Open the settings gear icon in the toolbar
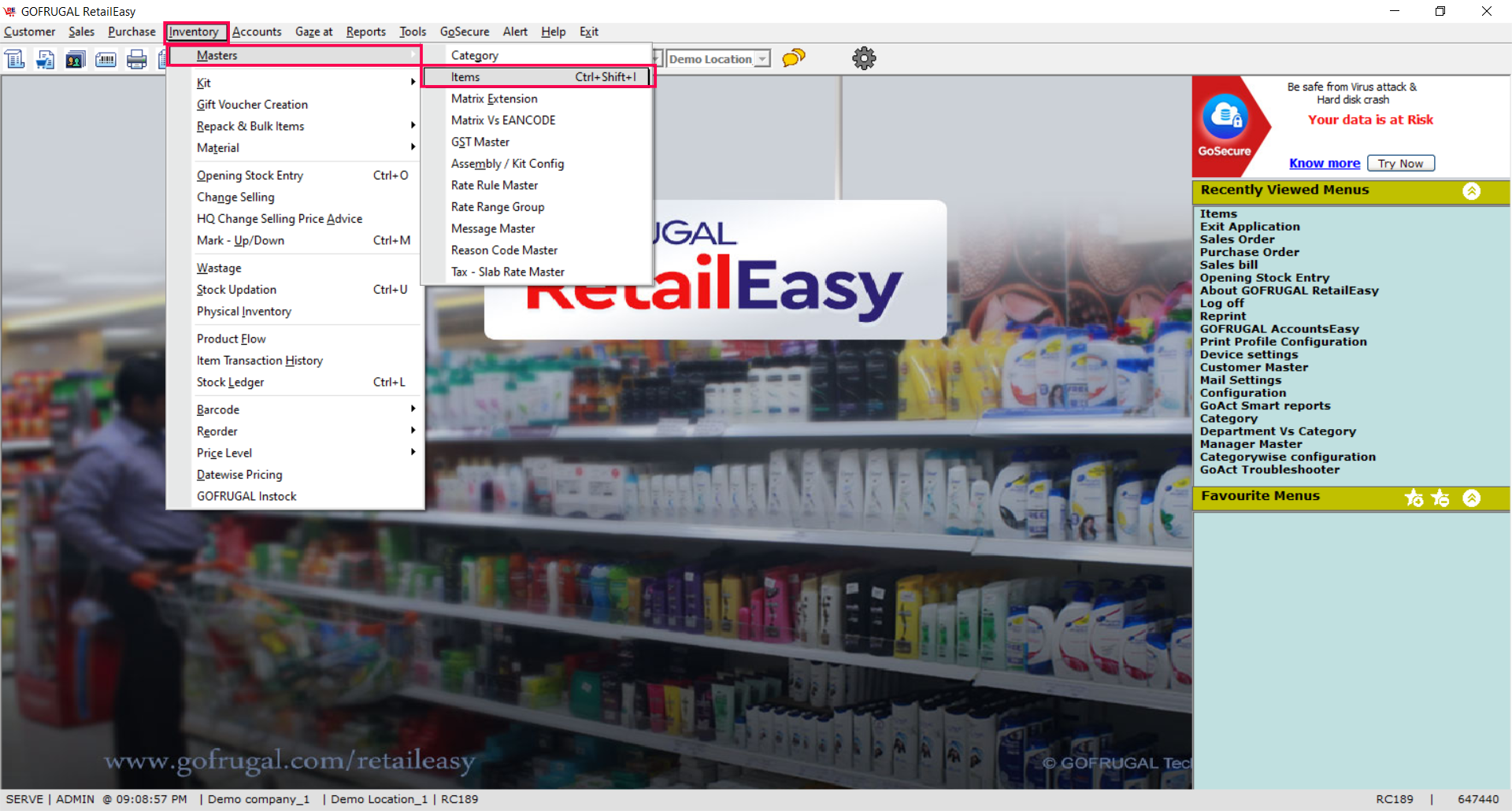Screen dimensions: 1512x811 864,58
